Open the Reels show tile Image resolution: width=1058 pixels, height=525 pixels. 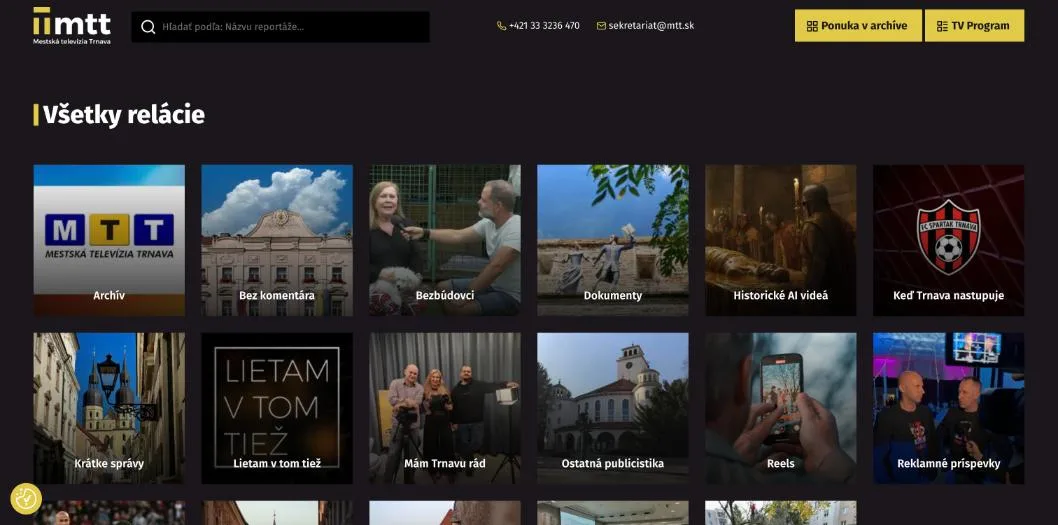(x=781, y=408)
